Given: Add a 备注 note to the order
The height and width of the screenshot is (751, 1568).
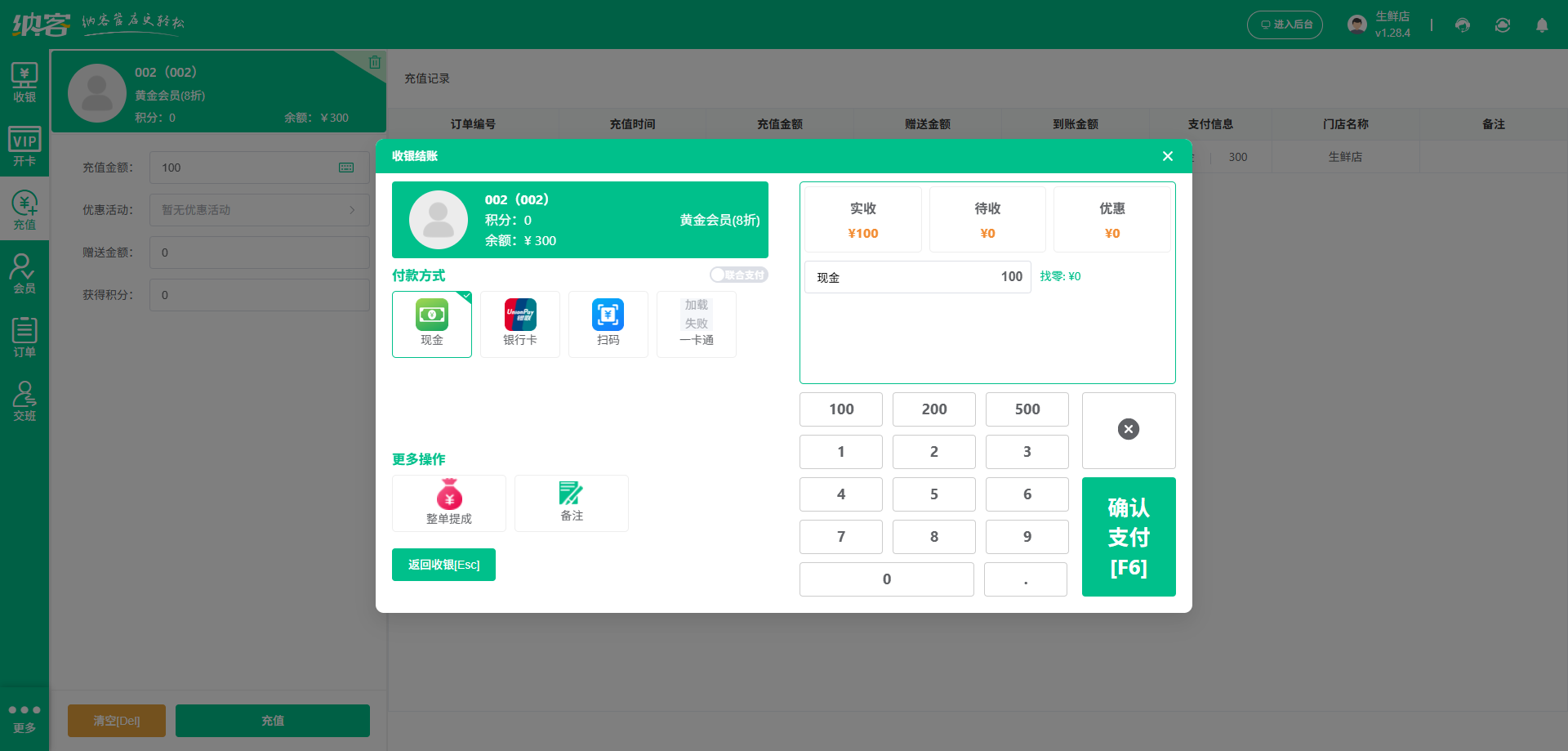Looking at the screenshot, I should click(x=571, y=503).
